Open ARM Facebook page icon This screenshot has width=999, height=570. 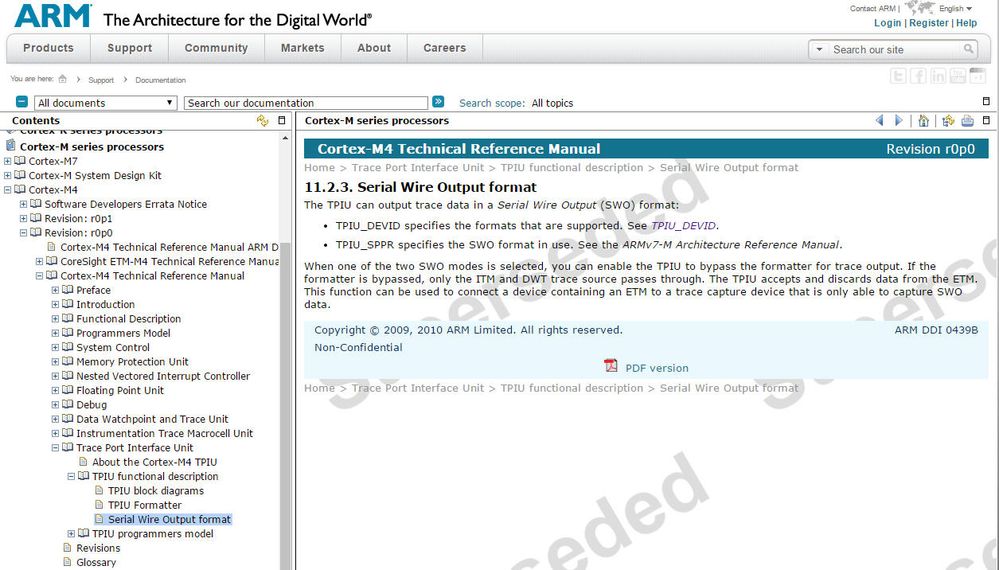coord(918,76)
